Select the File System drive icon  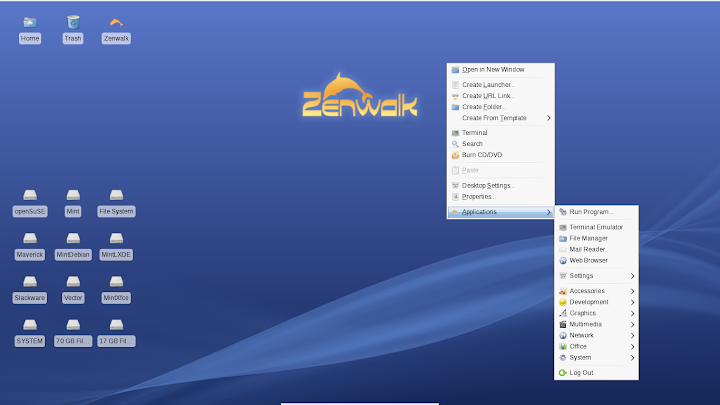(116, 195)
